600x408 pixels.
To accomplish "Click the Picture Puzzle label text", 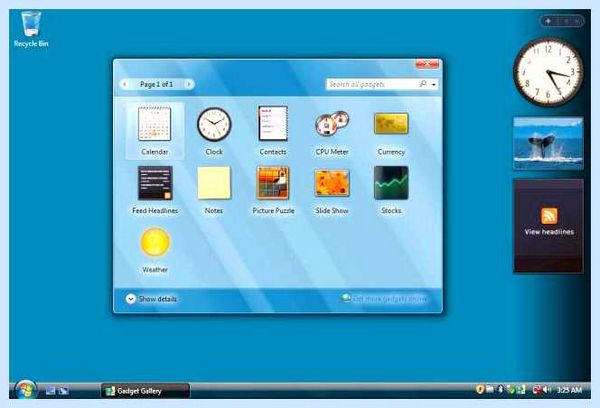I will [273, 211].
